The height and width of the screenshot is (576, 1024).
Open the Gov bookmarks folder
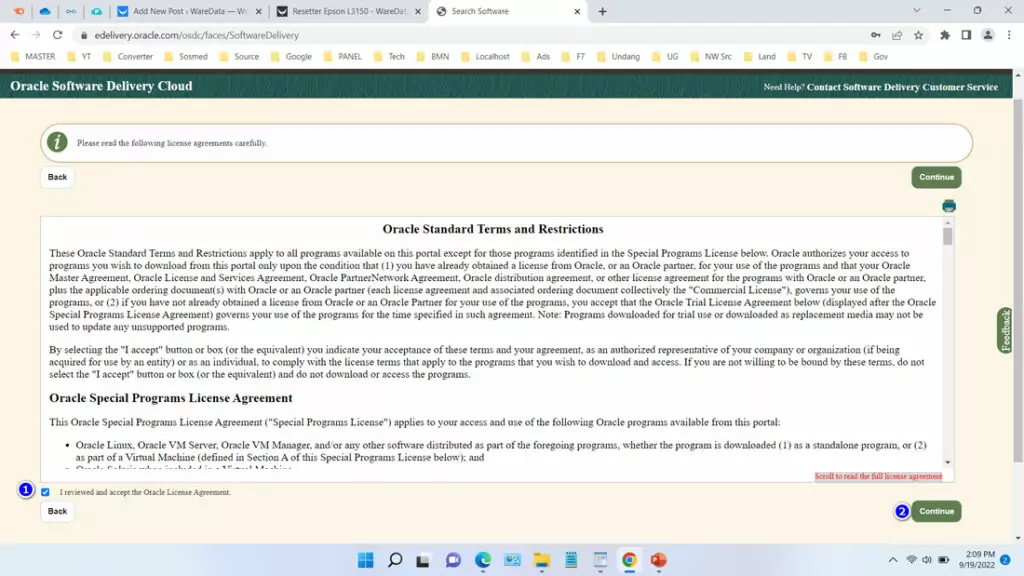click(x=873, y=57)
